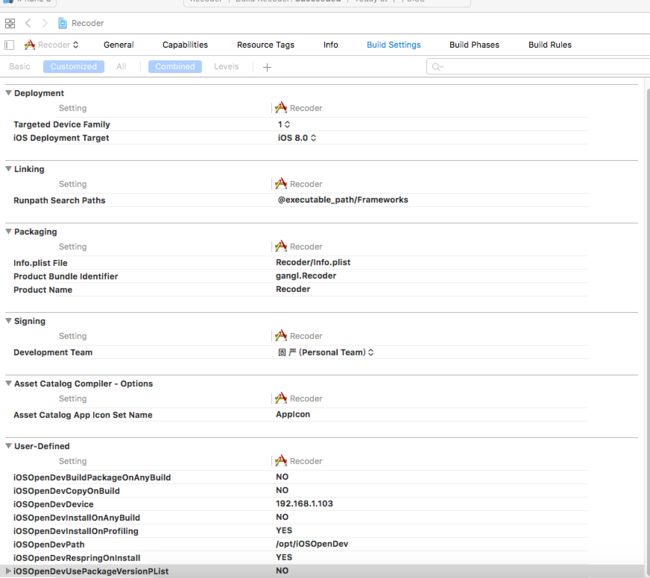Collapse the Deployment section
The image size is (650, 578).
tap(8, 93)
